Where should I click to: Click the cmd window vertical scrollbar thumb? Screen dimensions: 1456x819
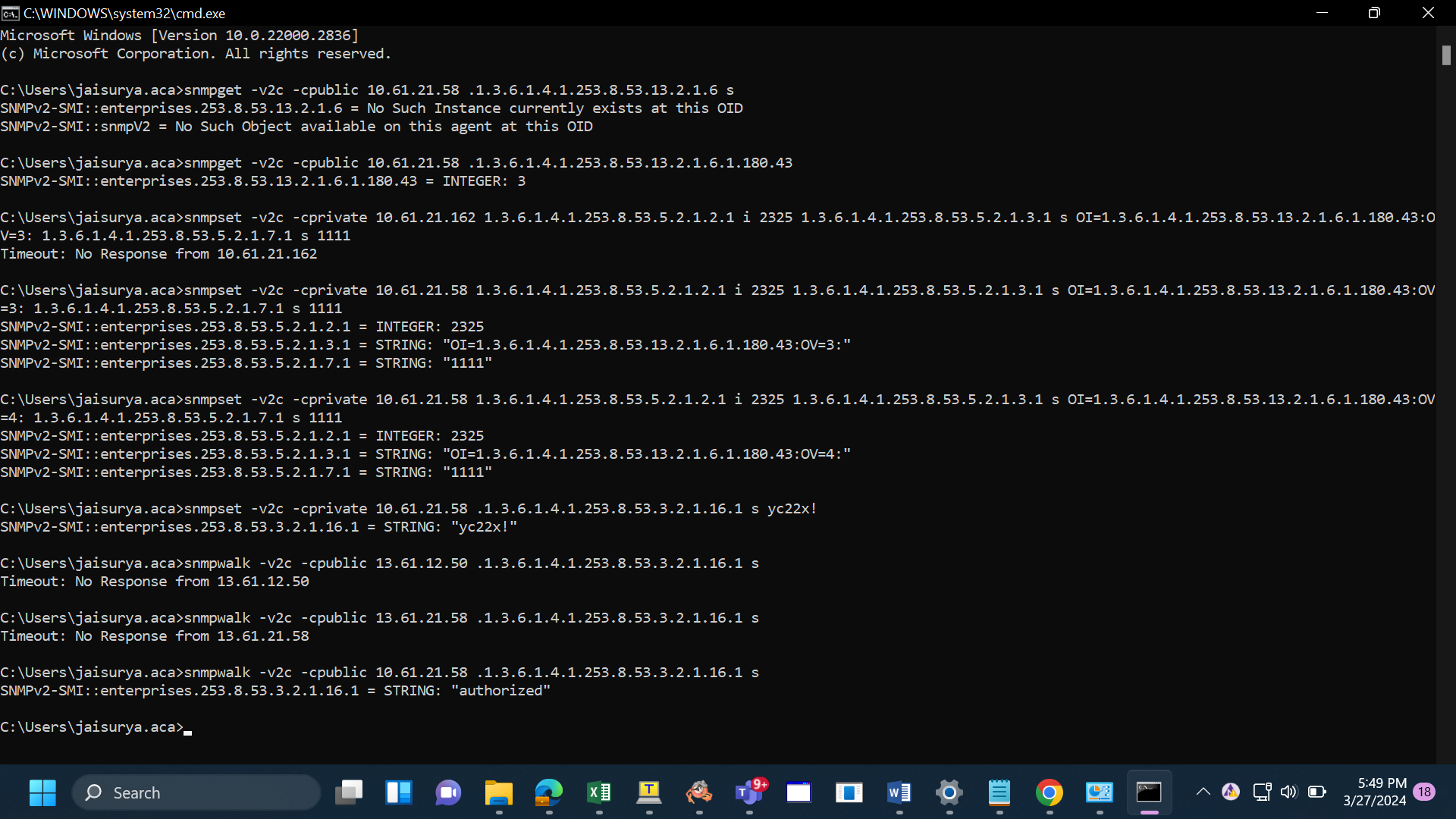(1446, 55)
